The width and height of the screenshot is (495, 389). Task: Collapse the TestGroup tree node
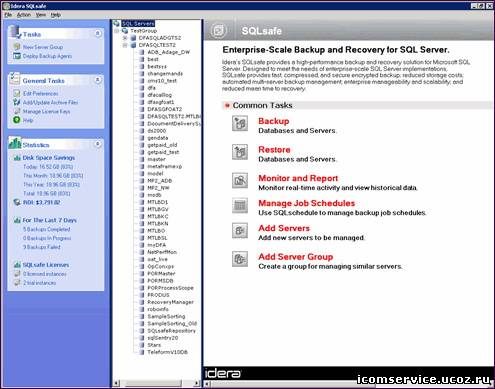point(117,31)
